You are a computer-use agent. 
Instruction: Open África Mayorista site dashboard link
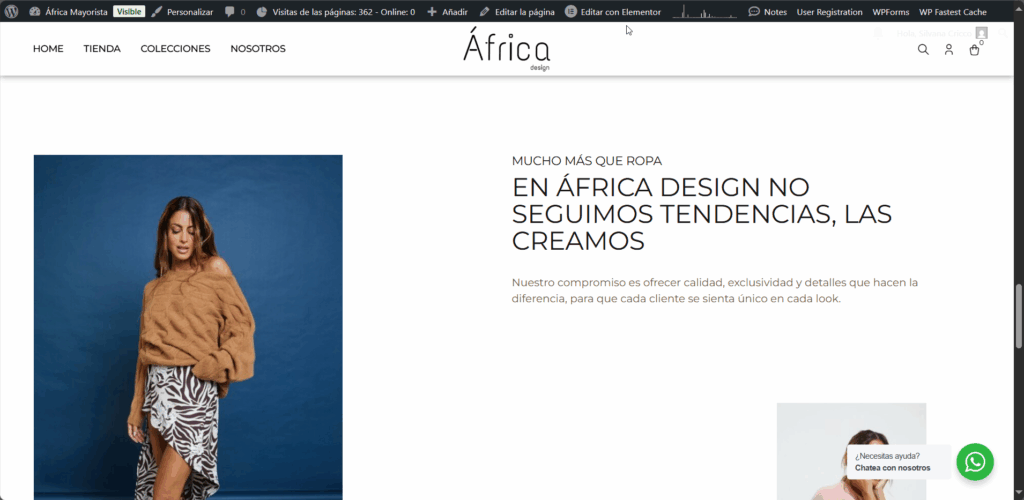tap(69, 12)
